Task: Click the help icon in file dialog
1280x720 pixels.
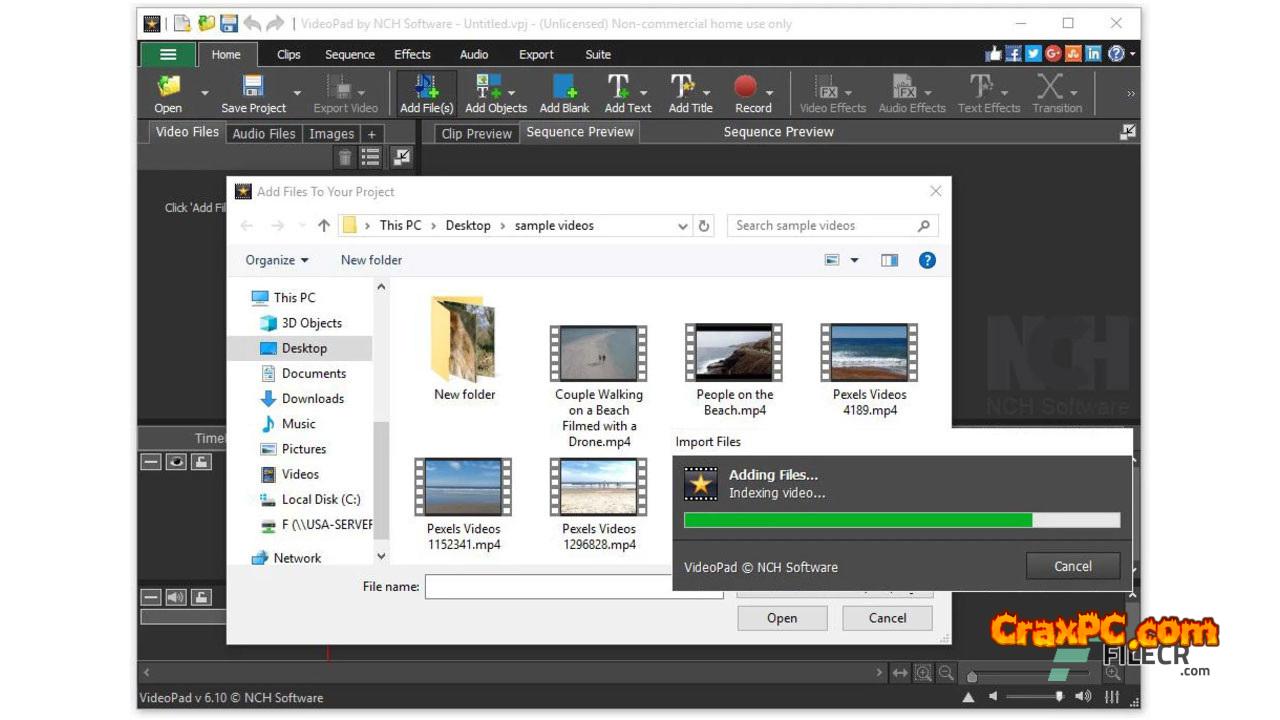Action: point(927,260)
